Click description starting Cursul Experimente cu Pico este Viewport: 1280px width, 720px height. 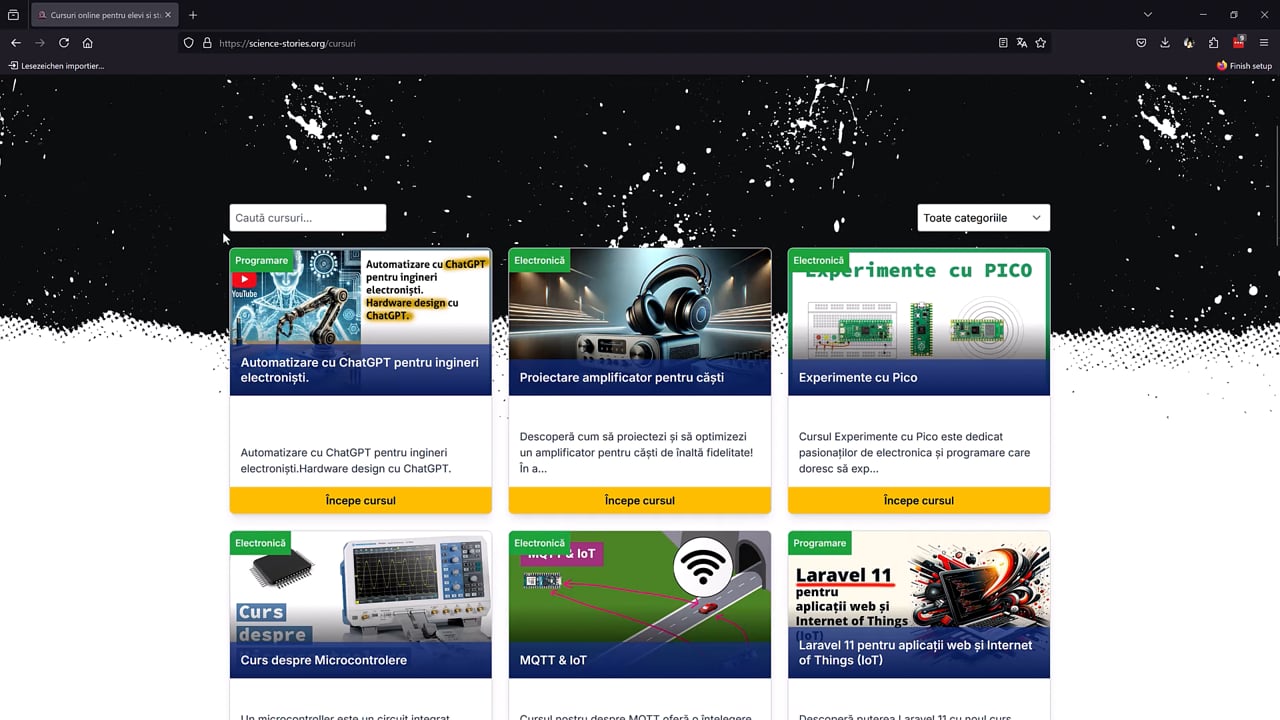point(914,452)
